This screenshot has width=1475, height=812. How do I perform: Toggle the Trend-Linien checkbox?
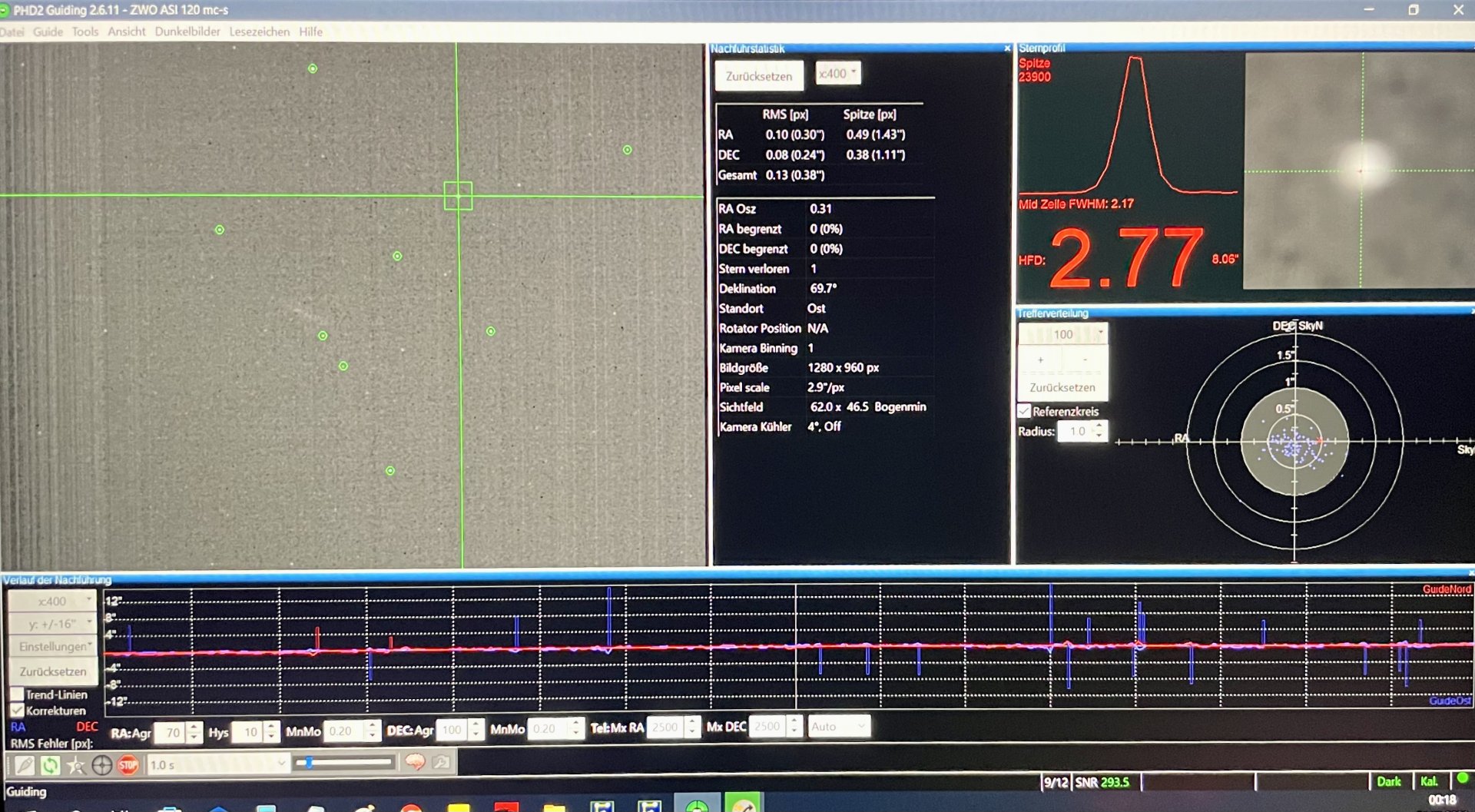coord(17,694)
